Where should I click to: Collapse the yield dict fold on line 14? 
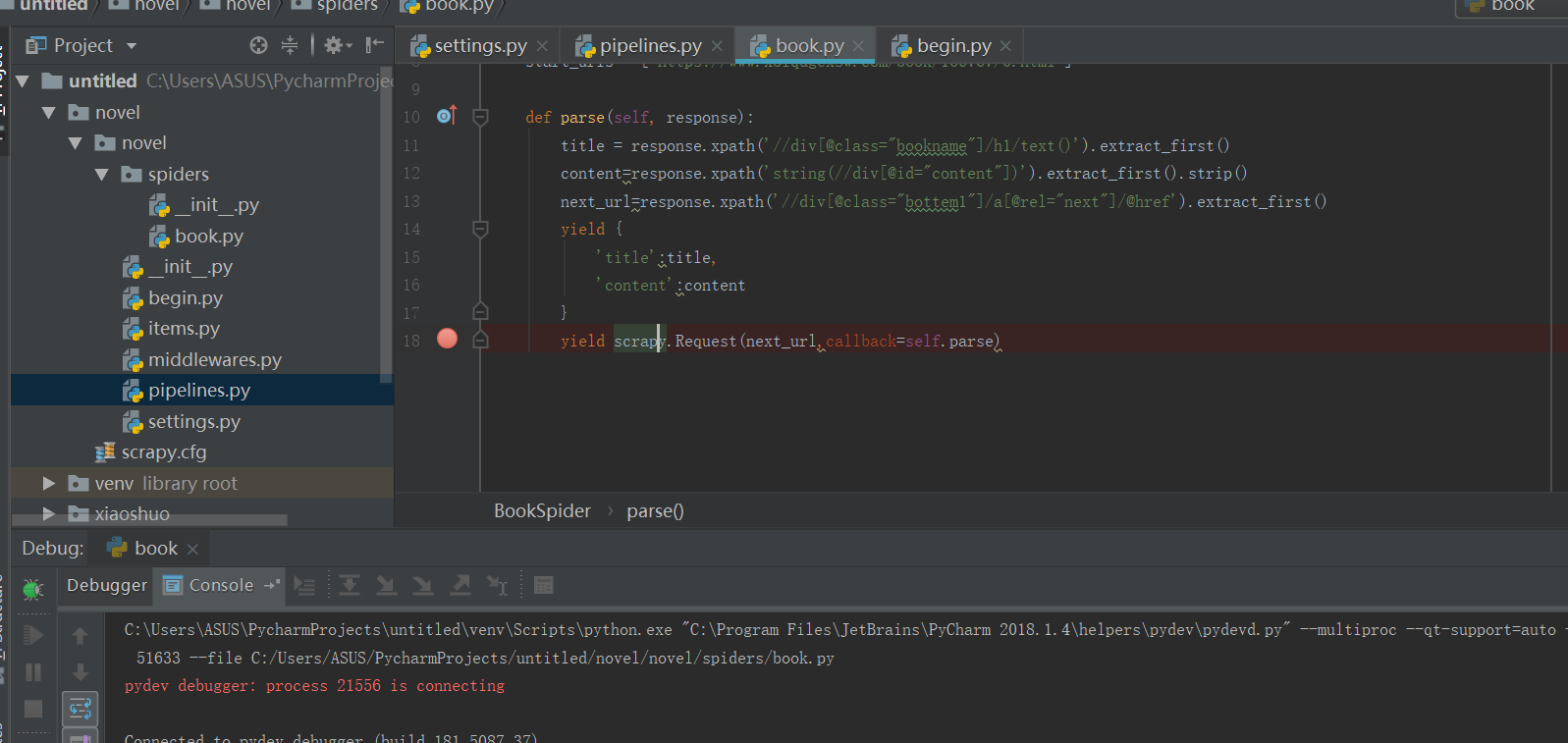coord(480,229)
